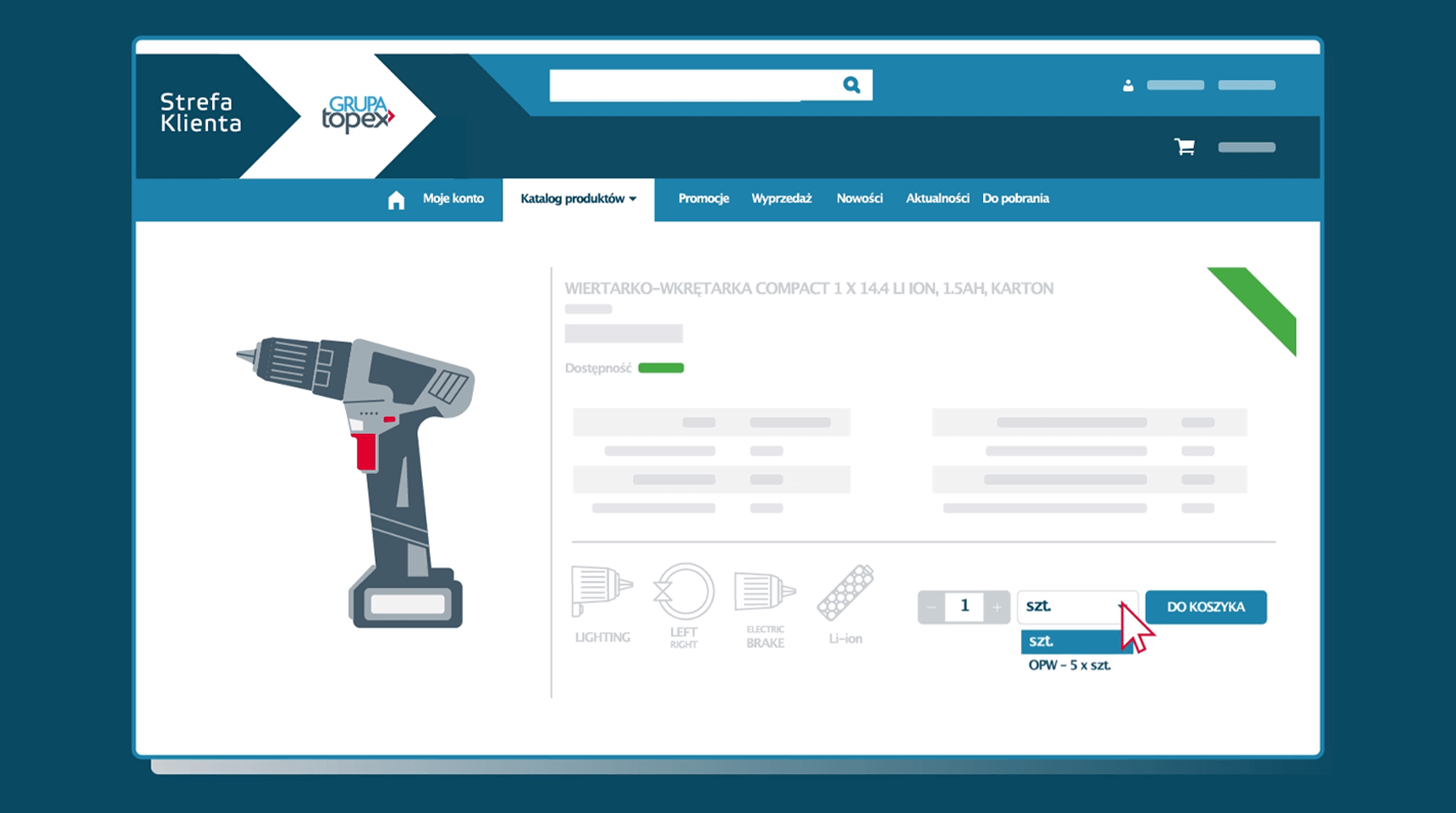Click the Dostępność availability label
The width and height of the screenshot is (1456, 813).
[x=597, y=369]
